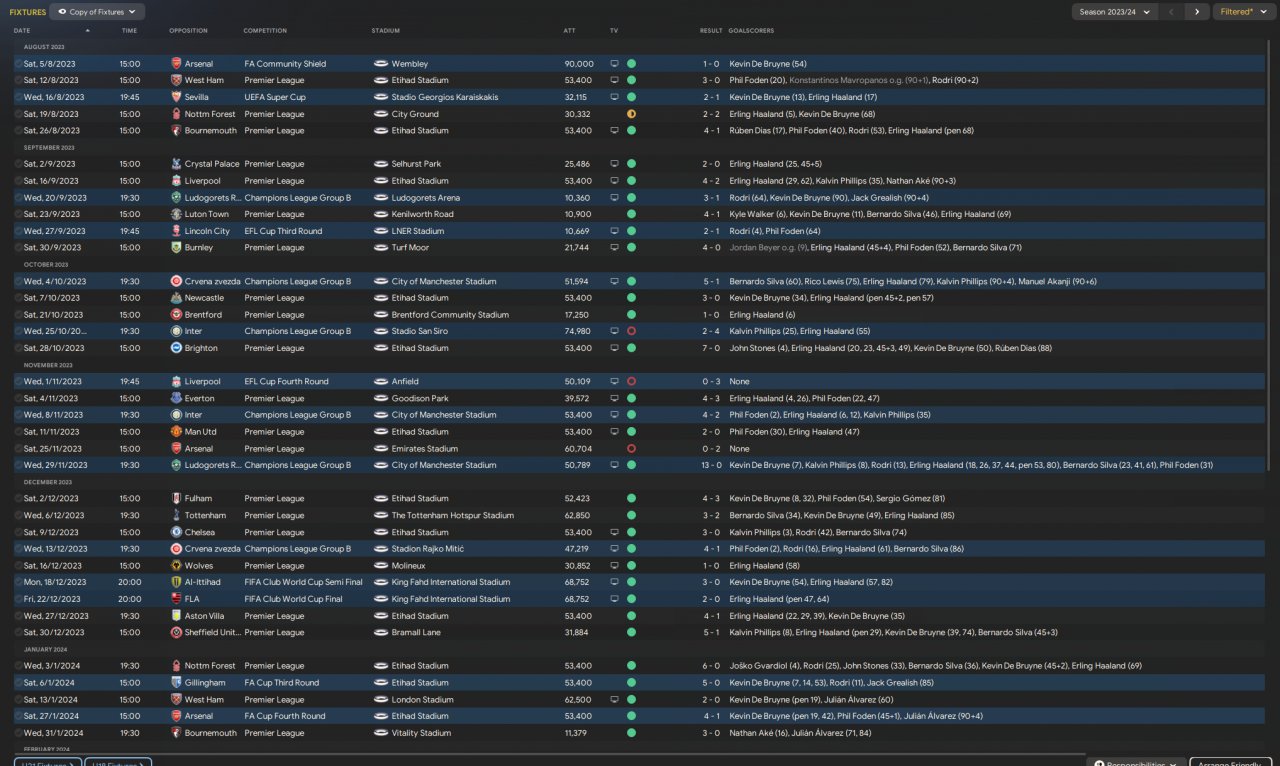Go to the next season with the right arrow
The height and width of the screenshot is (766, 1280).
click(x=1196, y=12)
